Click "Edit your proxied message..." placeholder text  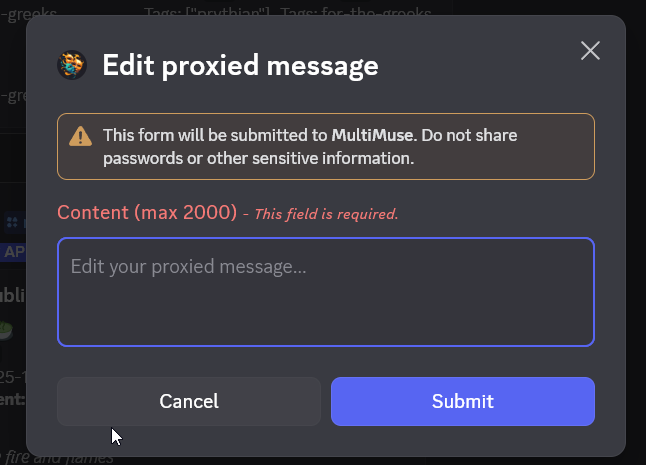188,267
